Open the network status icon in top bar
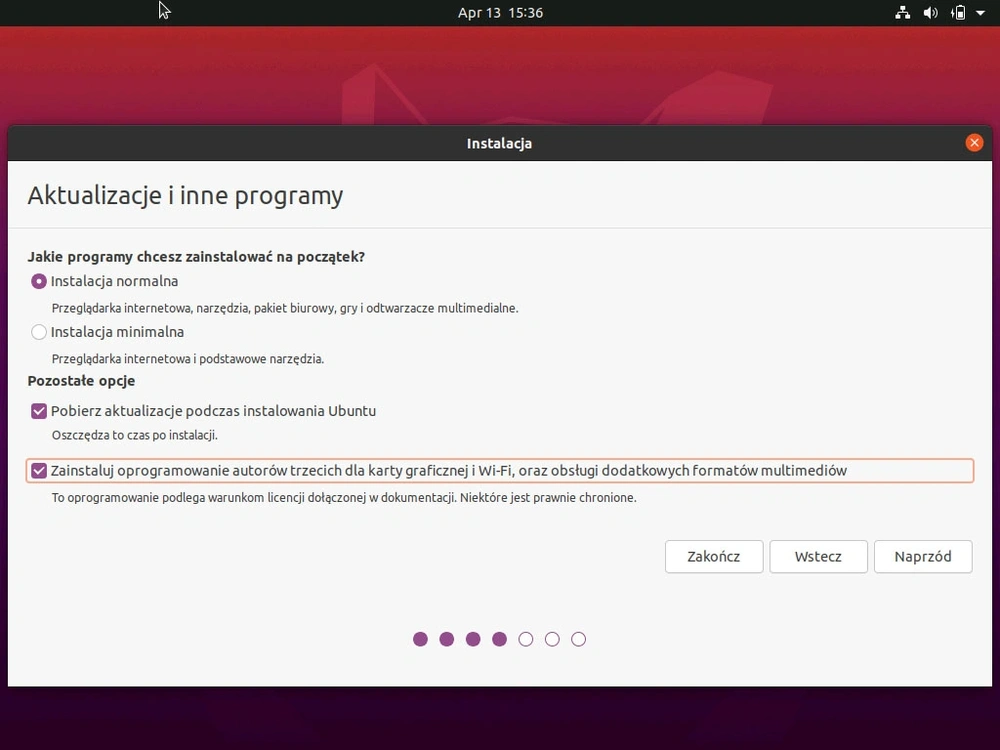This screenshot has height=750, width=1000. (902, 13)
